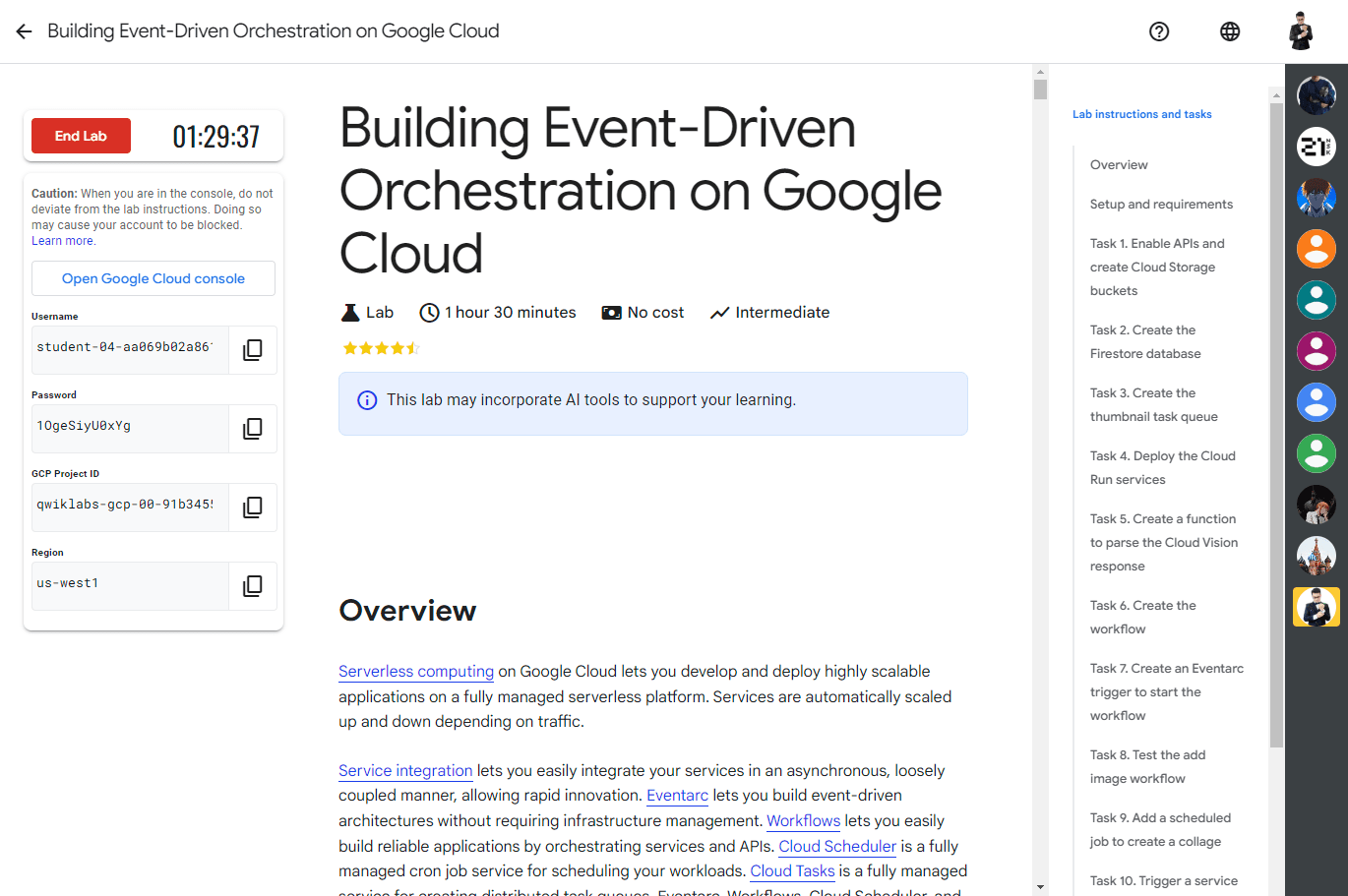This screenshot has height=896, width=1348.
Task: Copy the Password with copy icon
Action: (x=253, y=429)
